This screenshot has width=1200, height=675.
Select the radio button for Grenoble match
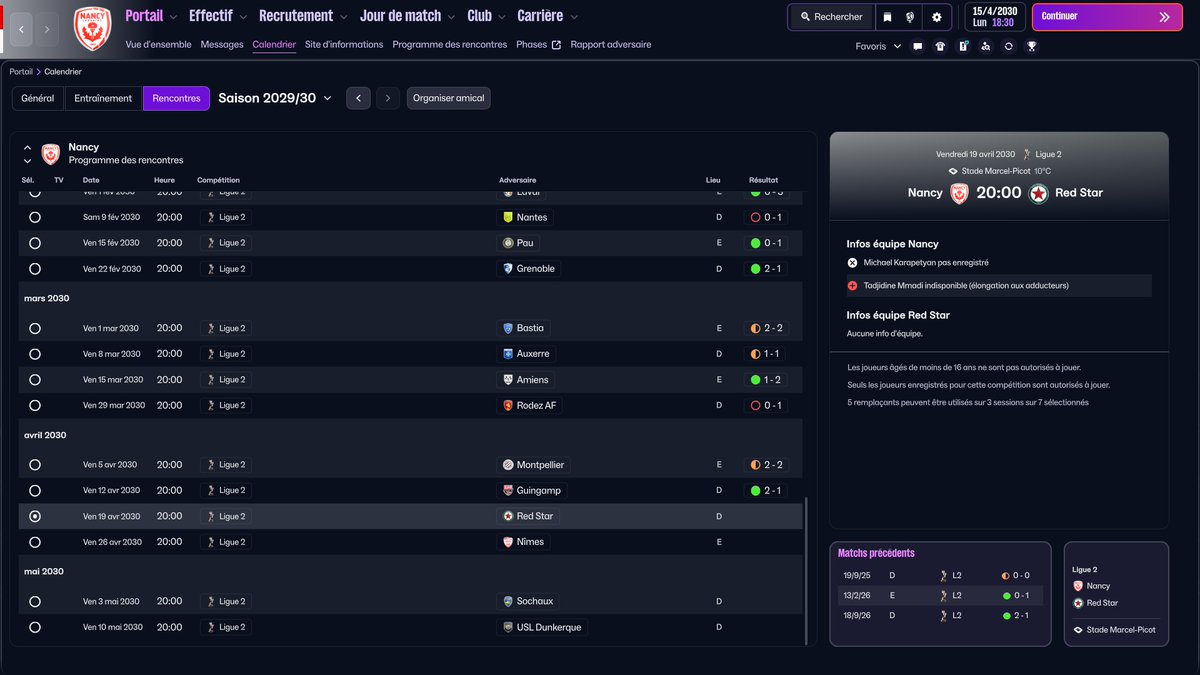(x=35, y=269)
